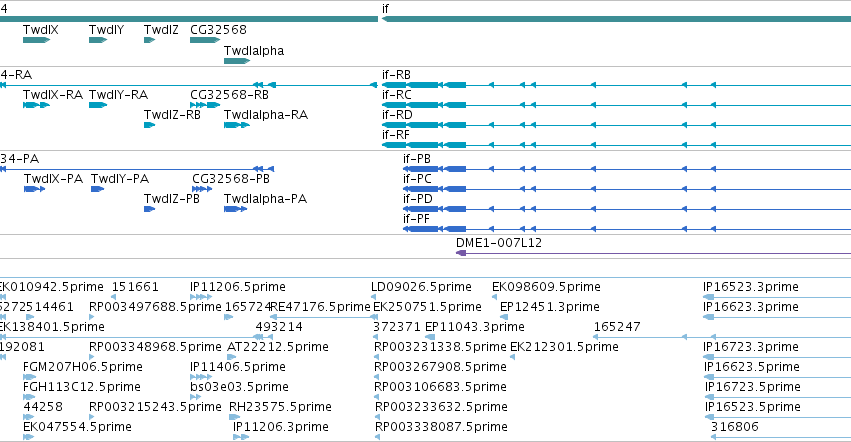Click EST EK047554.5prime
This screenshot has width=851, height=442.
click(x=28, y=437)
